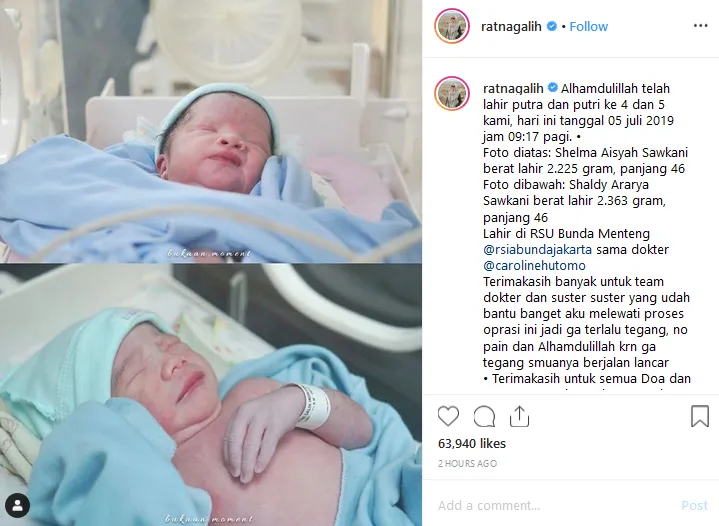719x526 pixels.
Task: Like the post with the heart icon
Action: point(448,416)
